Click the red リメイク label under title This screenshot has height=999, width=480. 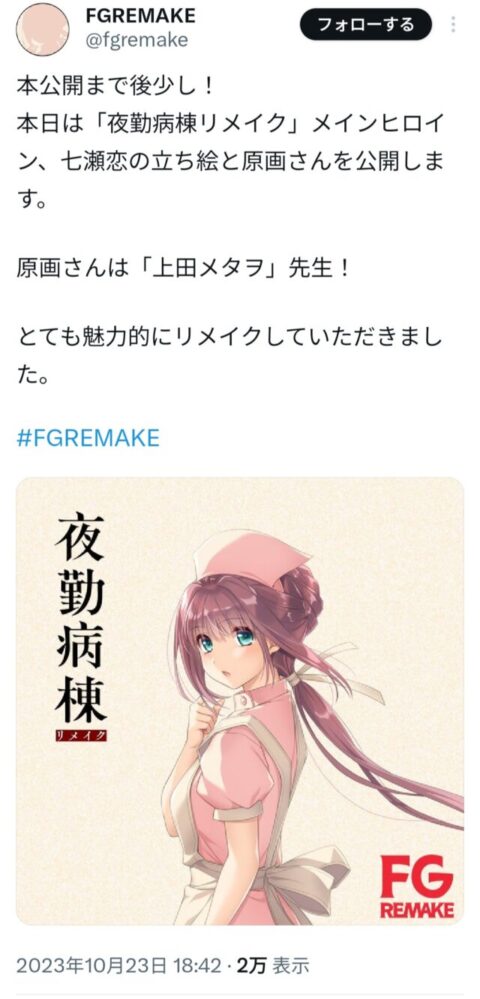coord(81,735)
